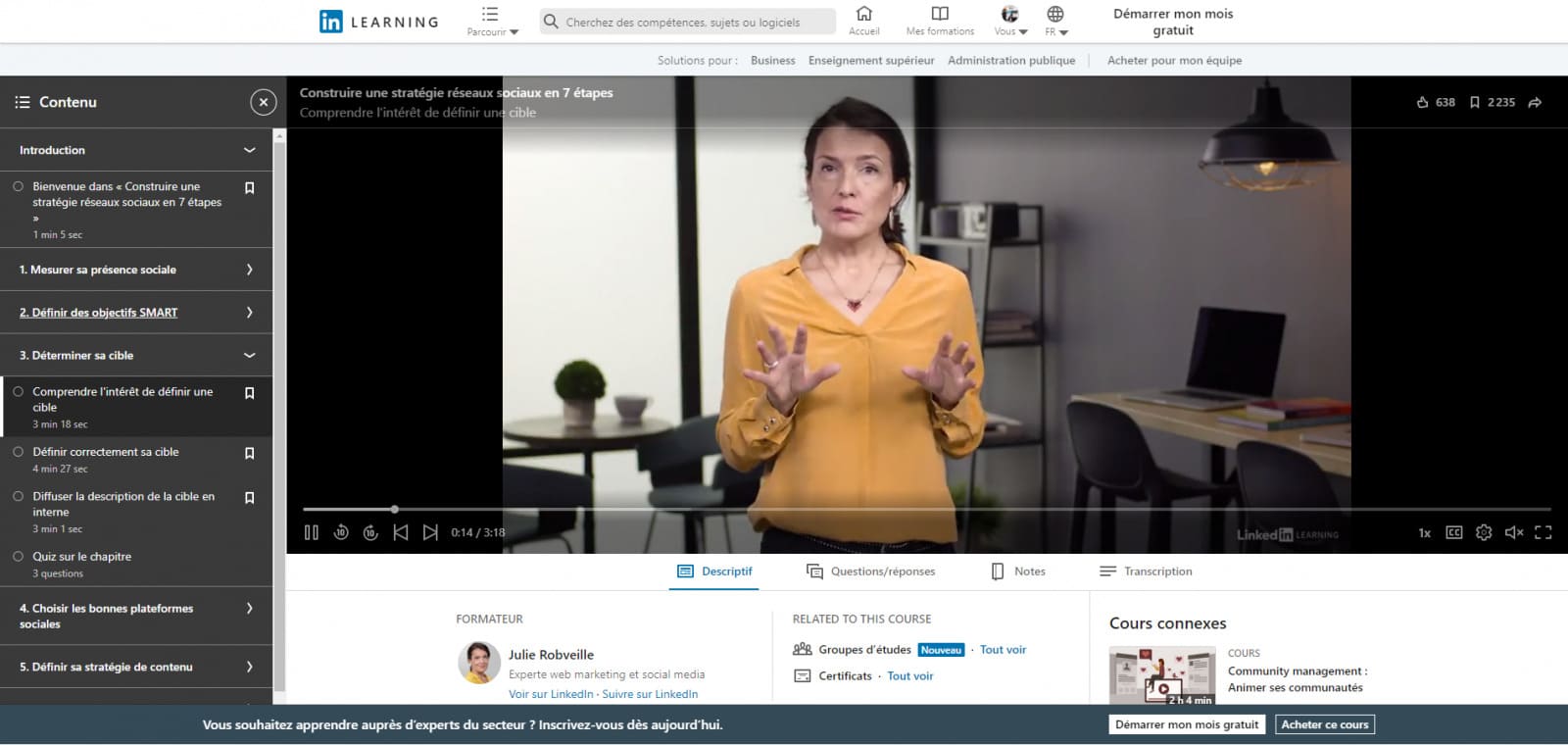Image resolution: width=1568 pixels, height=745 pixels.
Task: Toggle closed captions CC
Action: [x=1454, y=532]
